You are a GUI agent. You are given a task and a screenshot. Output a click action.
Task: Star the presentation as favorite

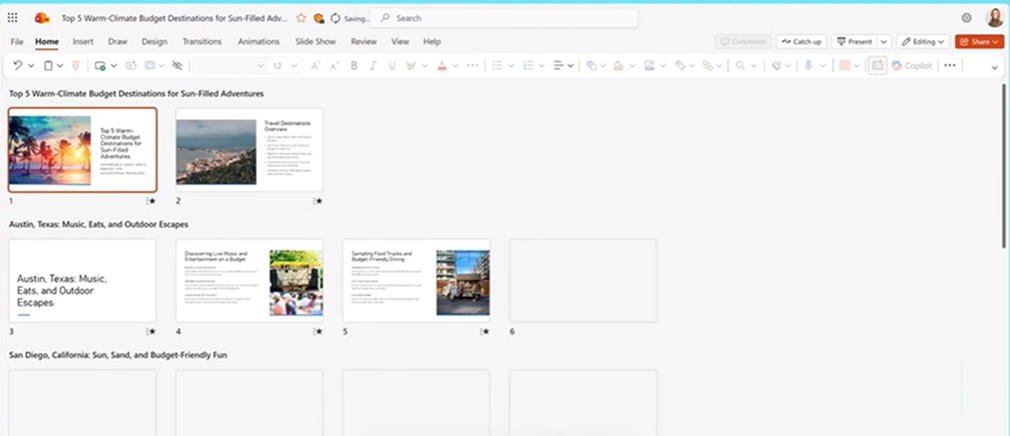(301, 18)
